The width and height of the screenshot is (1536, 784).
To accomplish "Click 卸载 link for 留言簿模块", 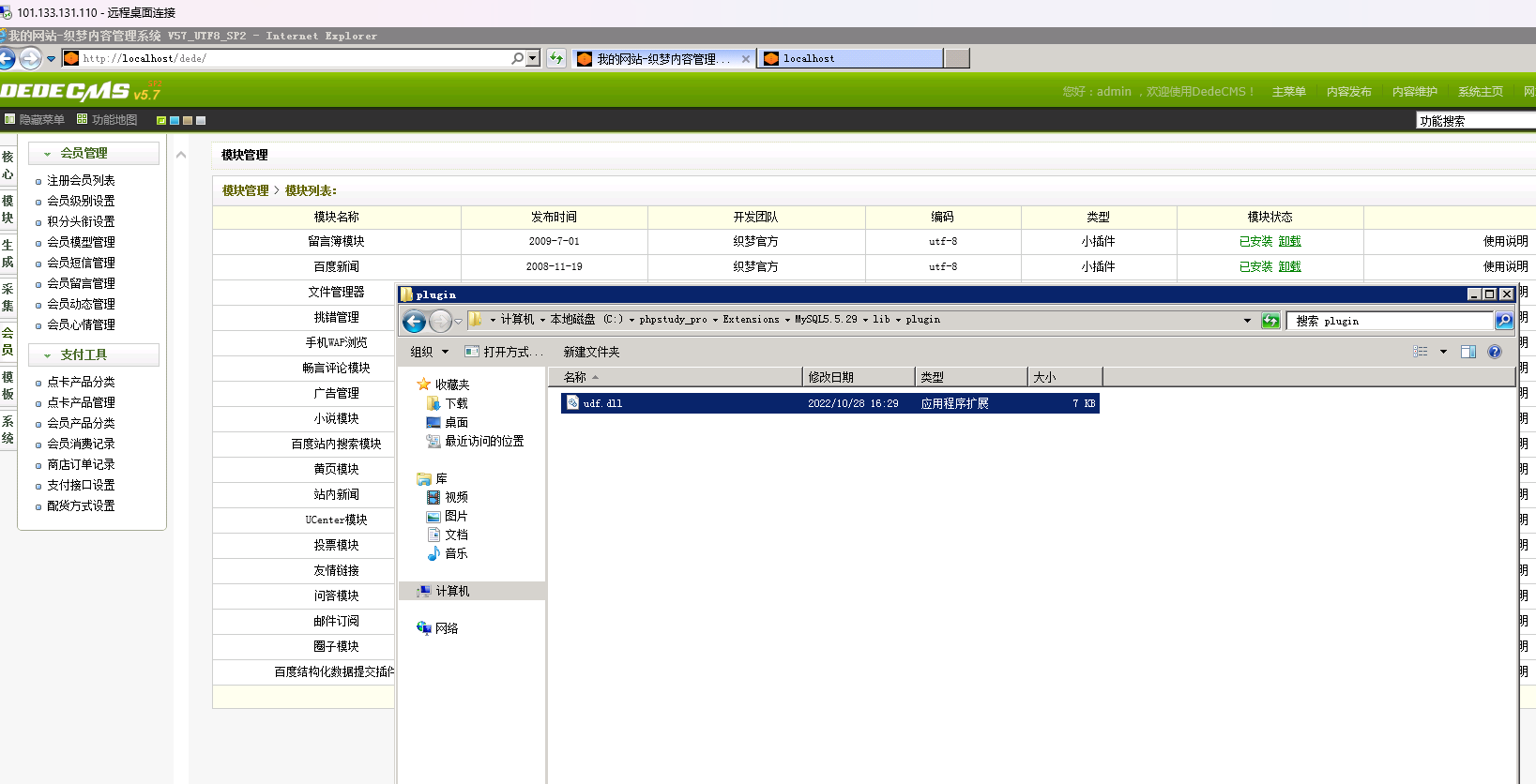I will pyautogui.click(x=1289, y=242).
